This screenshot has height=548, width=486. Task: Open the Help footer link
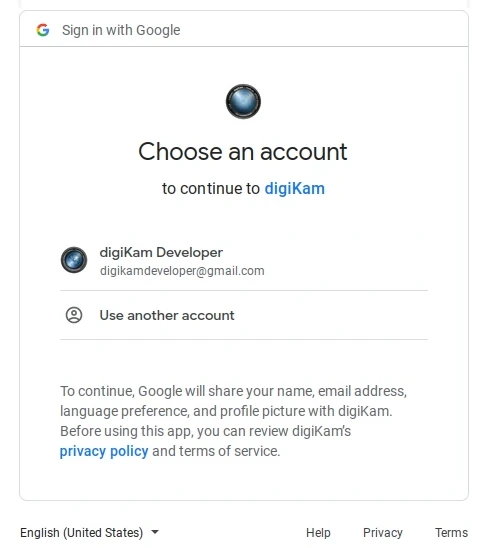tap(318, 533)
